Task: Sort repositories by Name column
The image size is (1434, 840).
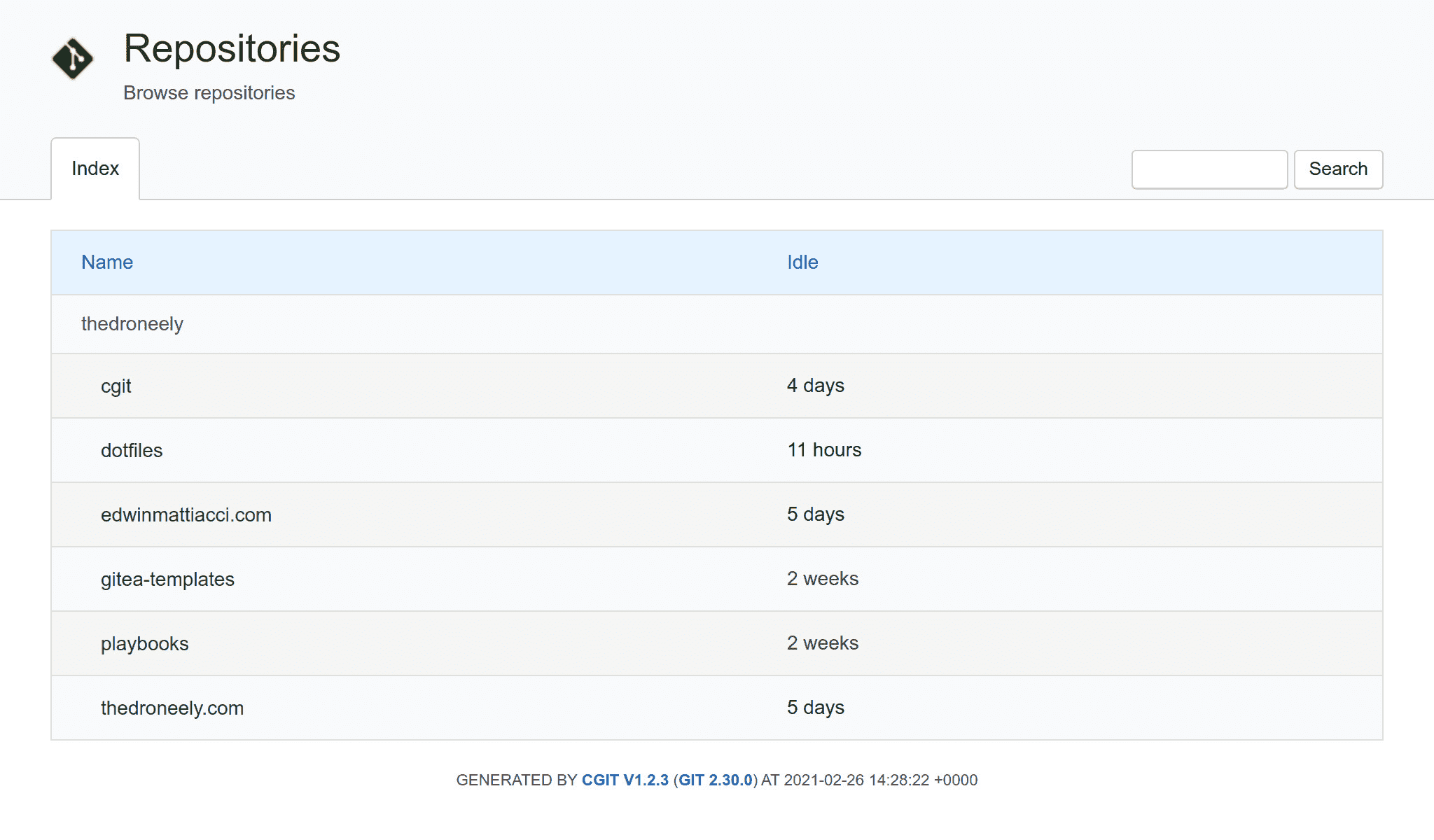Action: click(x=107, y=262)
